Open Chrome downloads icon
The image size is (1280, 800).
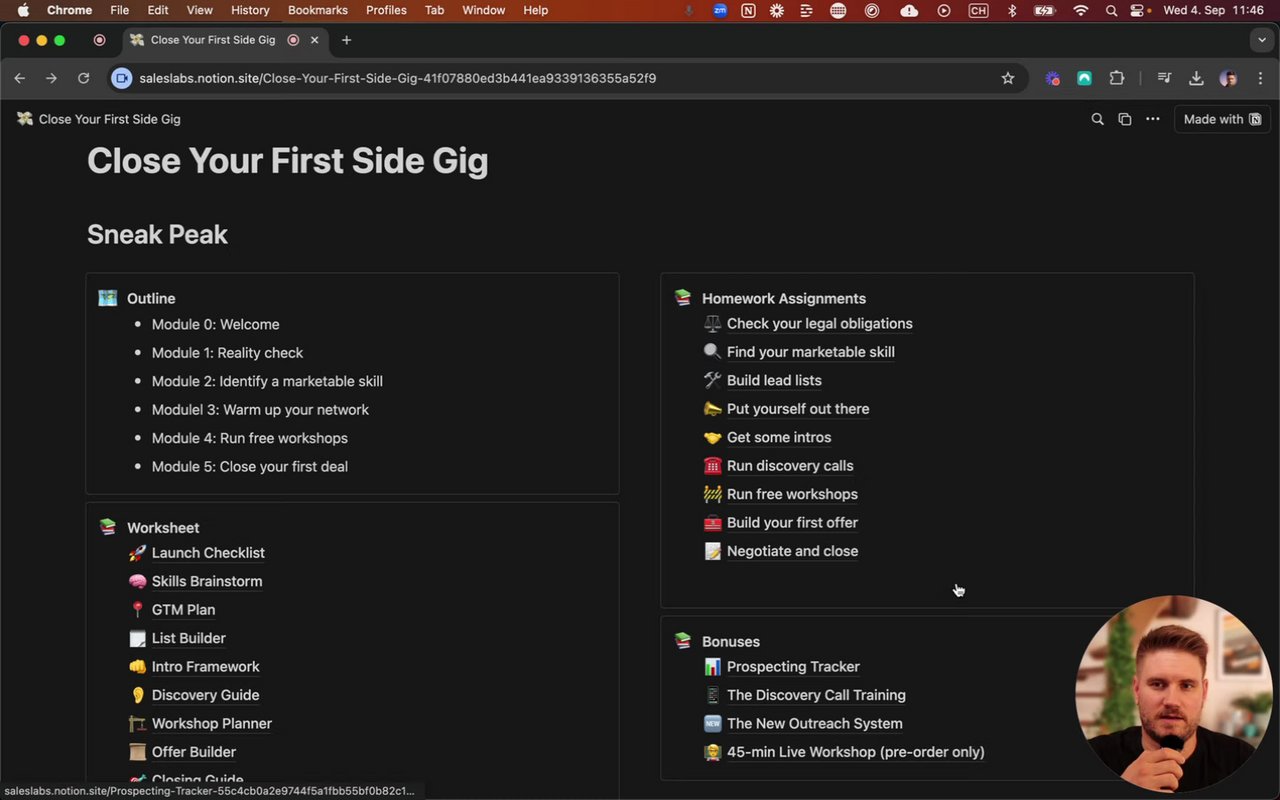(1196, 78)
